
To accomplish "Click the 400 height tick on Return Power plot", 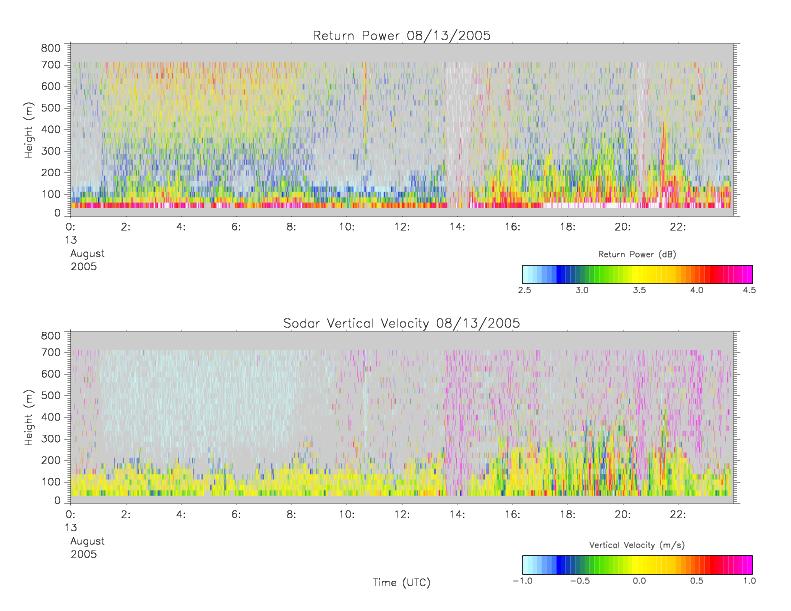I will tap(50, 129).
